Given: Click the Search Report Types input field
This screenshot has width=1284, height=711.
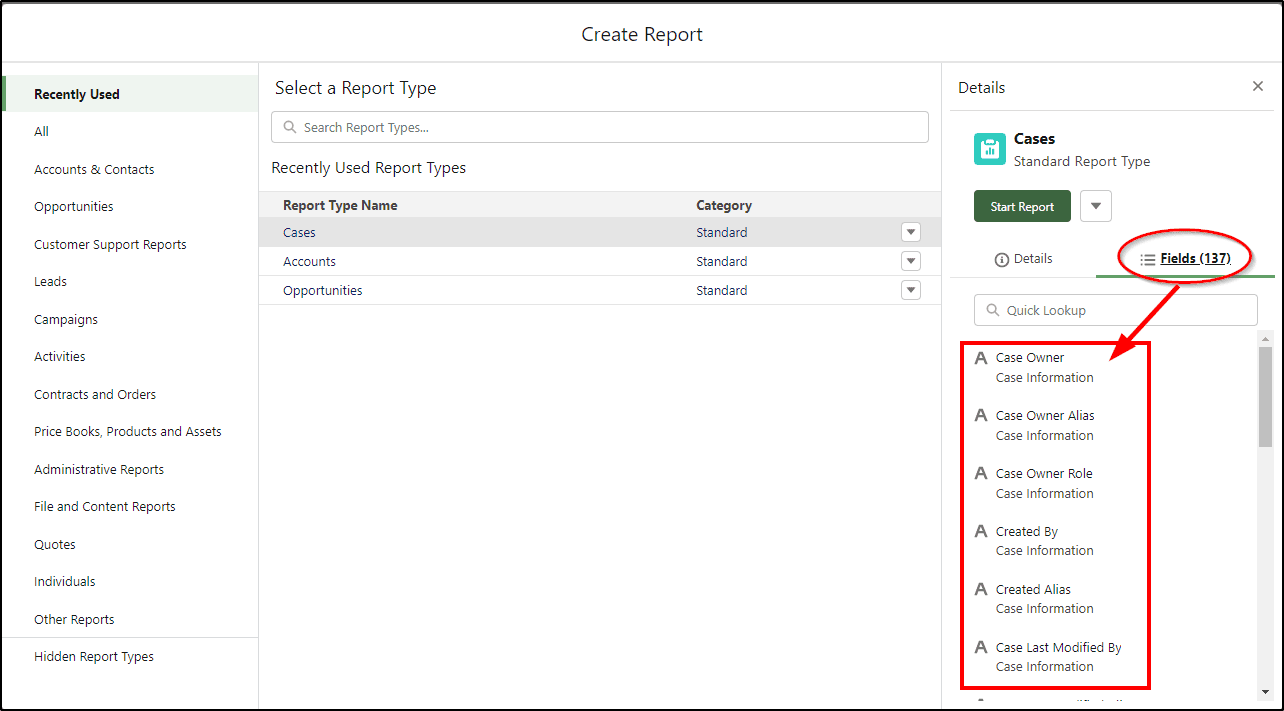Looking at the screenshot, I should pyautogui.click(x=600, y=127).
